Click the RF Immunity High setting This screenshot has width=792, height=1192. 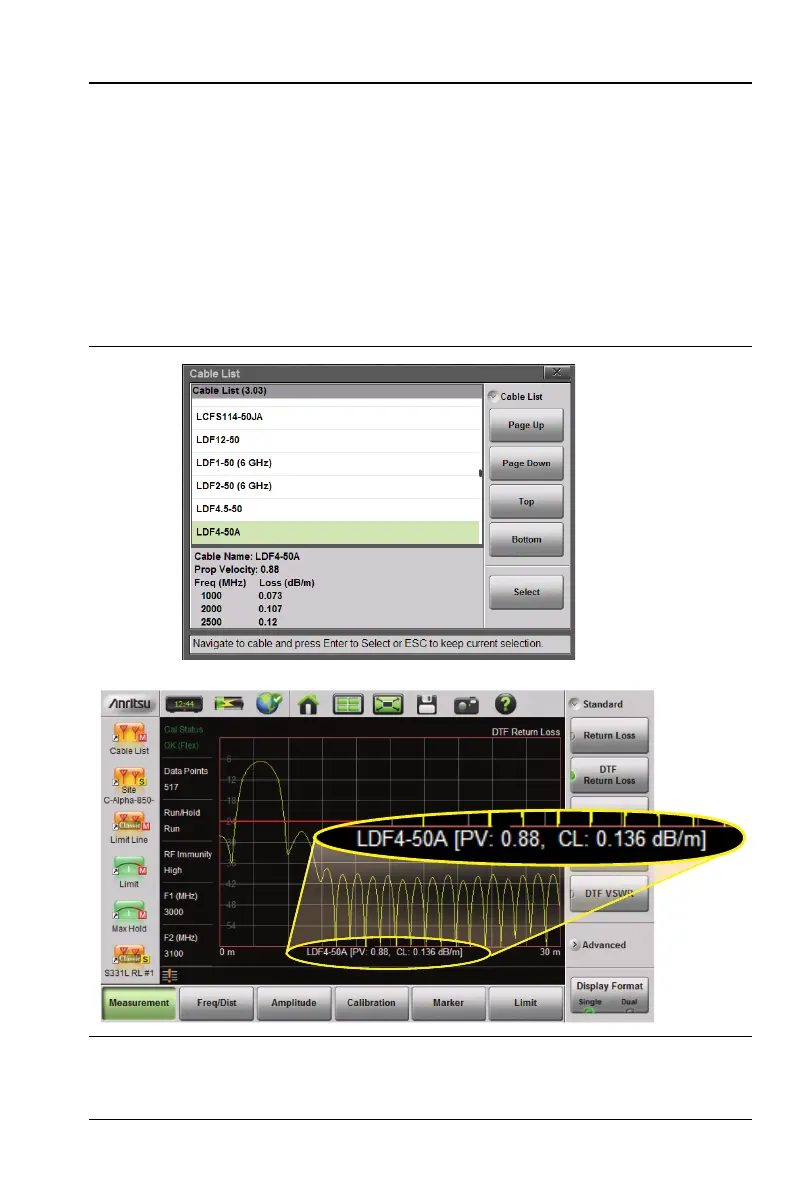coord(188,863)
